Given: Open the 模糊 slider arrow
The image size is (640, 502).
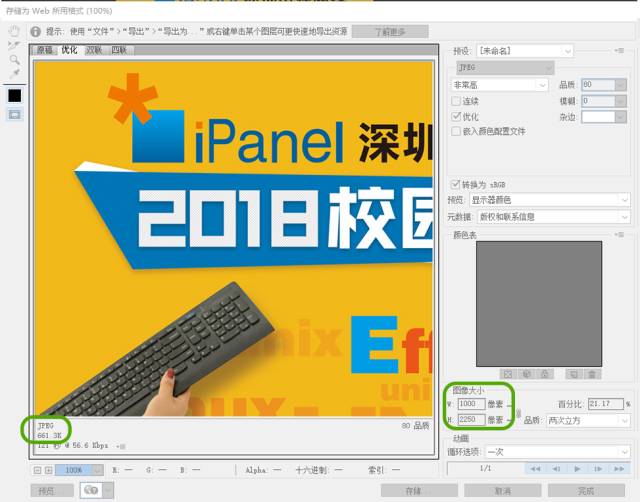Looking at the screenshot, I should tap(620, 101).
